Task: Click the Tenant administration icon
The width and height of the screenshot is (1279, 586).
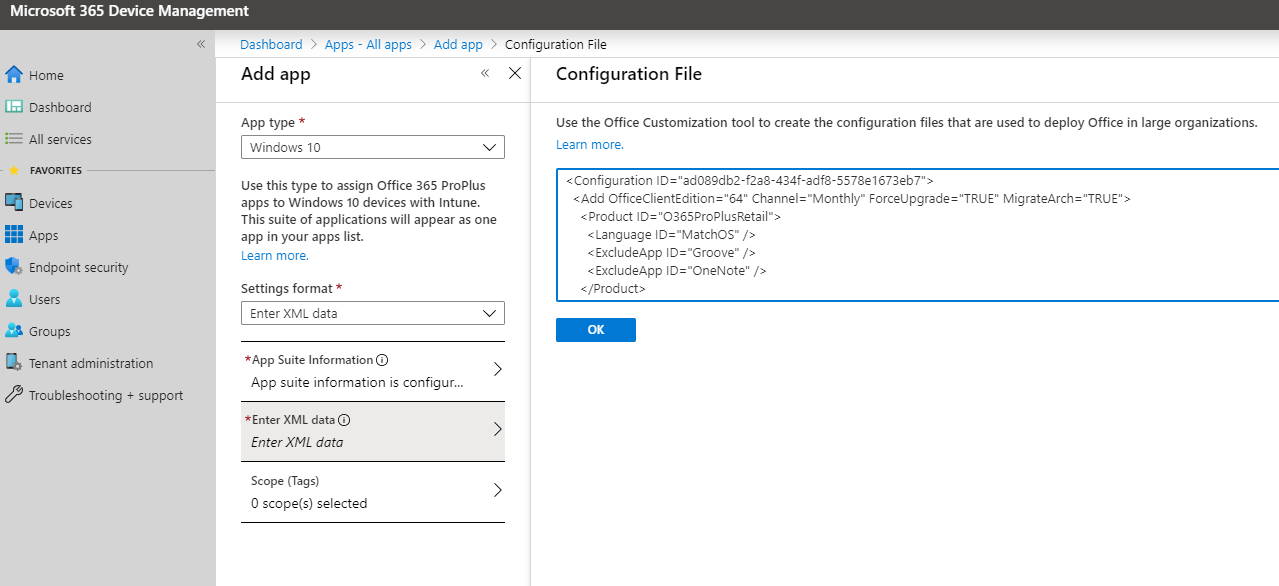Action: 14,363
